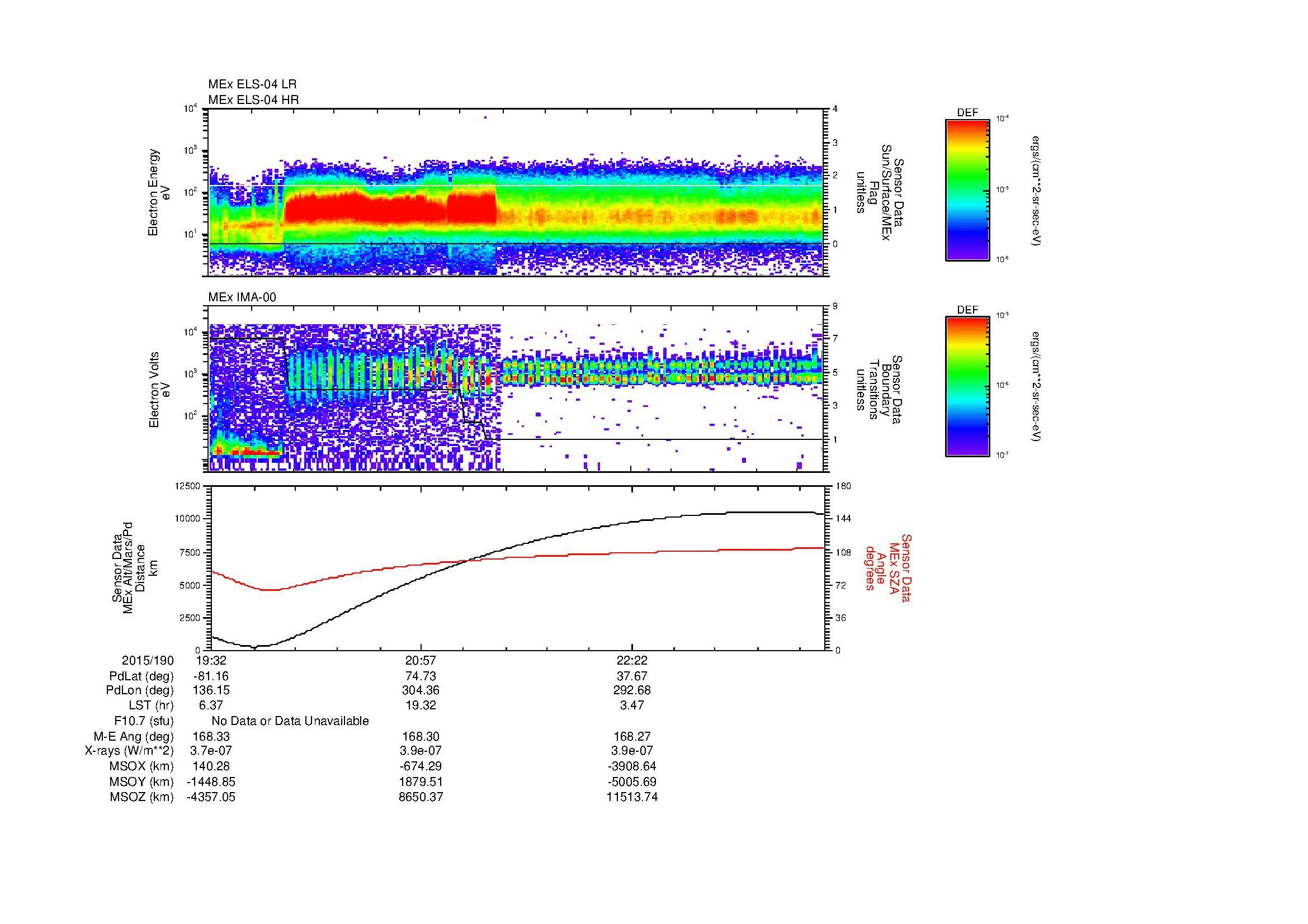Screen dimensions: 1308x924
Task: Click the M-E Ang value 168.33
Action: pyautogui.click(x=211, y=736)
